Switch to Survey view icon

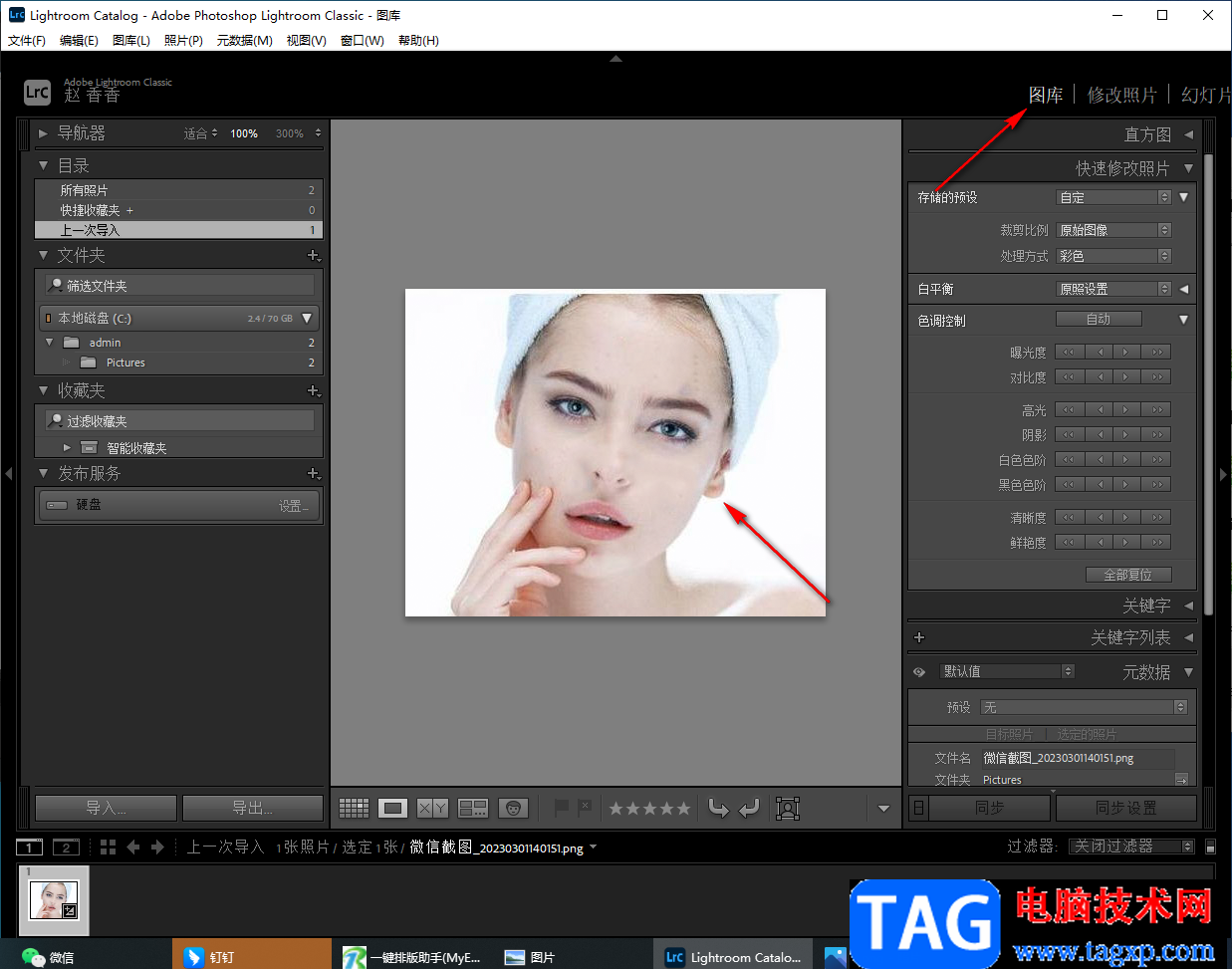[x=472, y=809]
